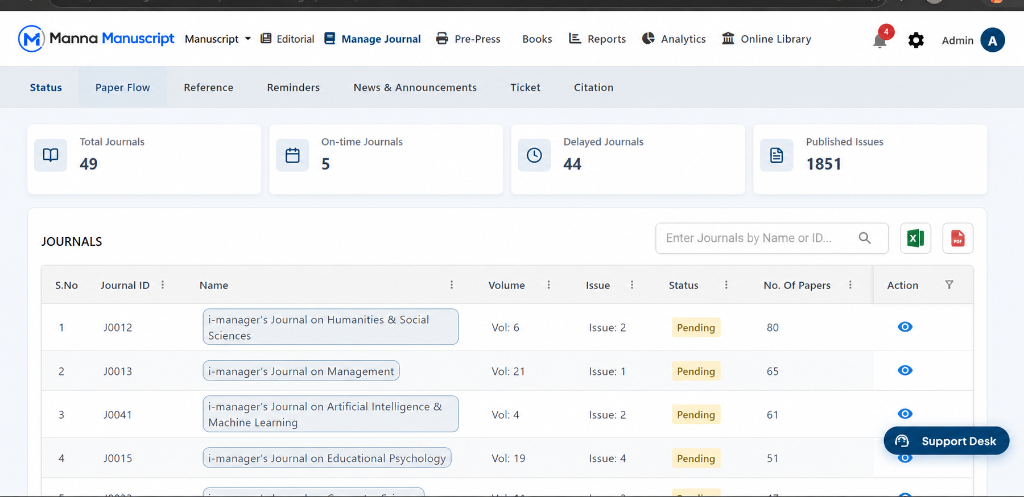The height and width of the screenshot is (497, 1024).
Task: Open Issue column options menu
Action: pos(632,285)
